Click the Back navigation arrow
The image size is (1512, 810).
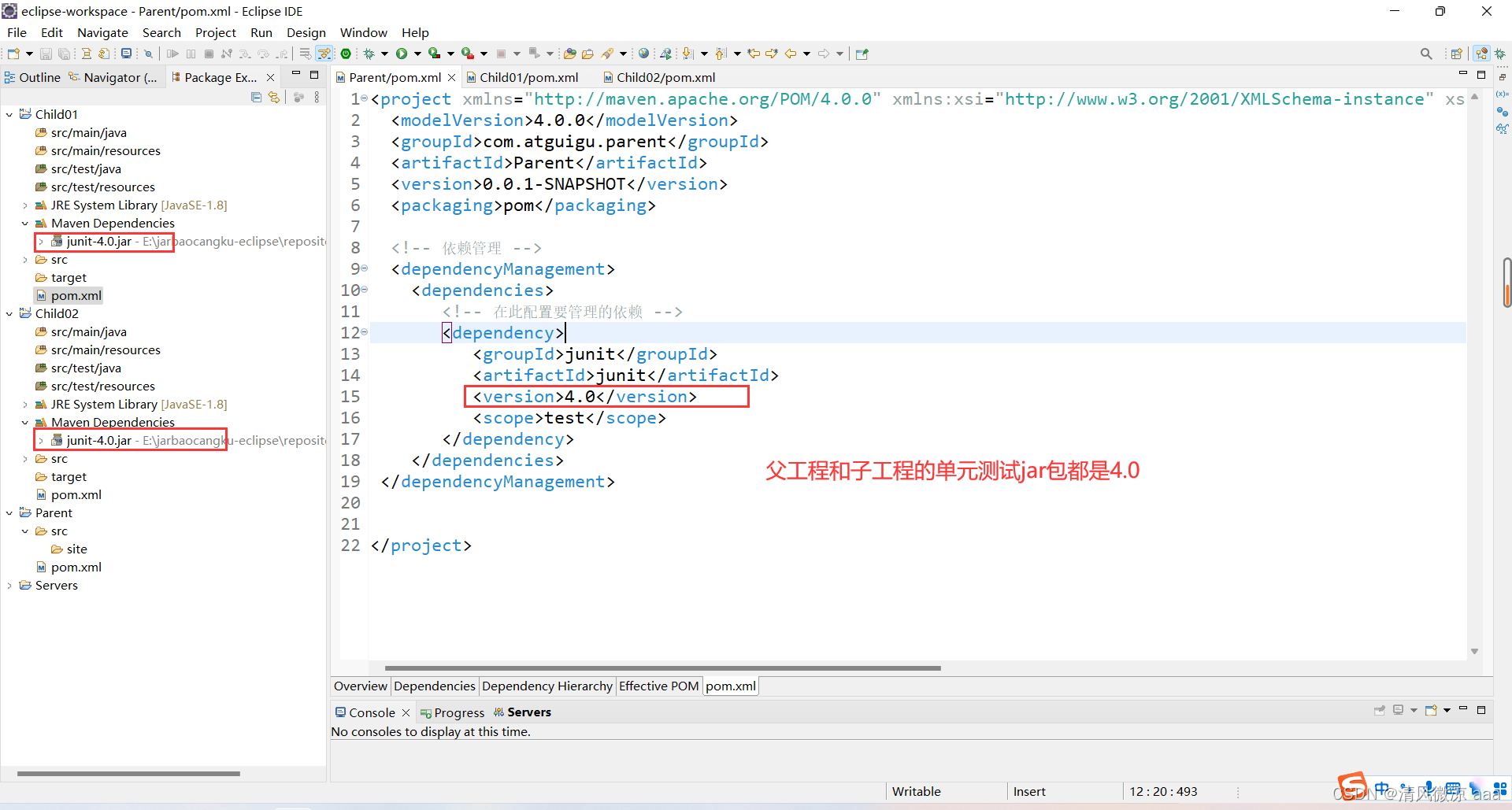[791, 54]
